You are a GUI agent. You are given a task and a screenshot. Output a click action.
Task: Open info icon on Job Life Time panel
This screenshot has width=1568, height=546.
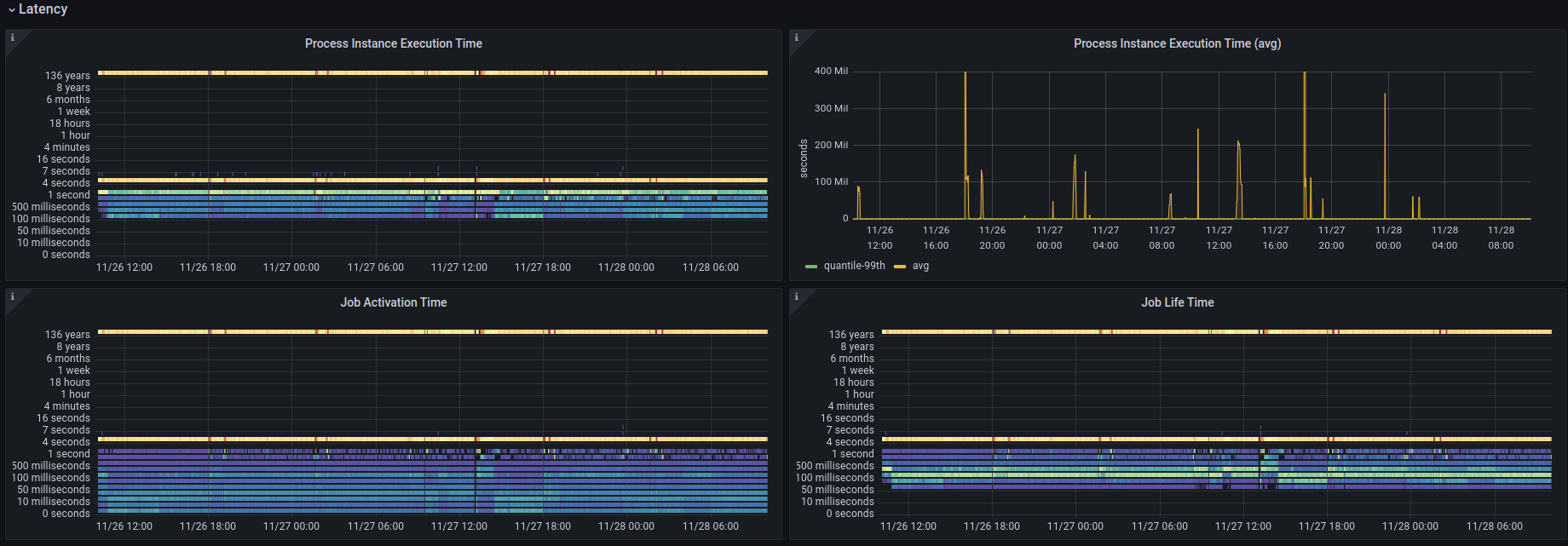(797, 296)
